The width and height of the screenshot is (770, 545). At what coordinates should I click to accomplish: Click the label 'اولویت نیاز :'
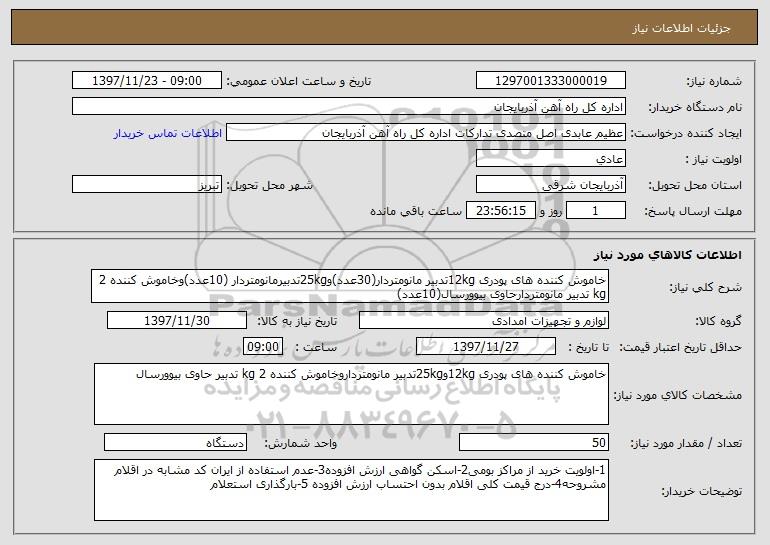714,159
